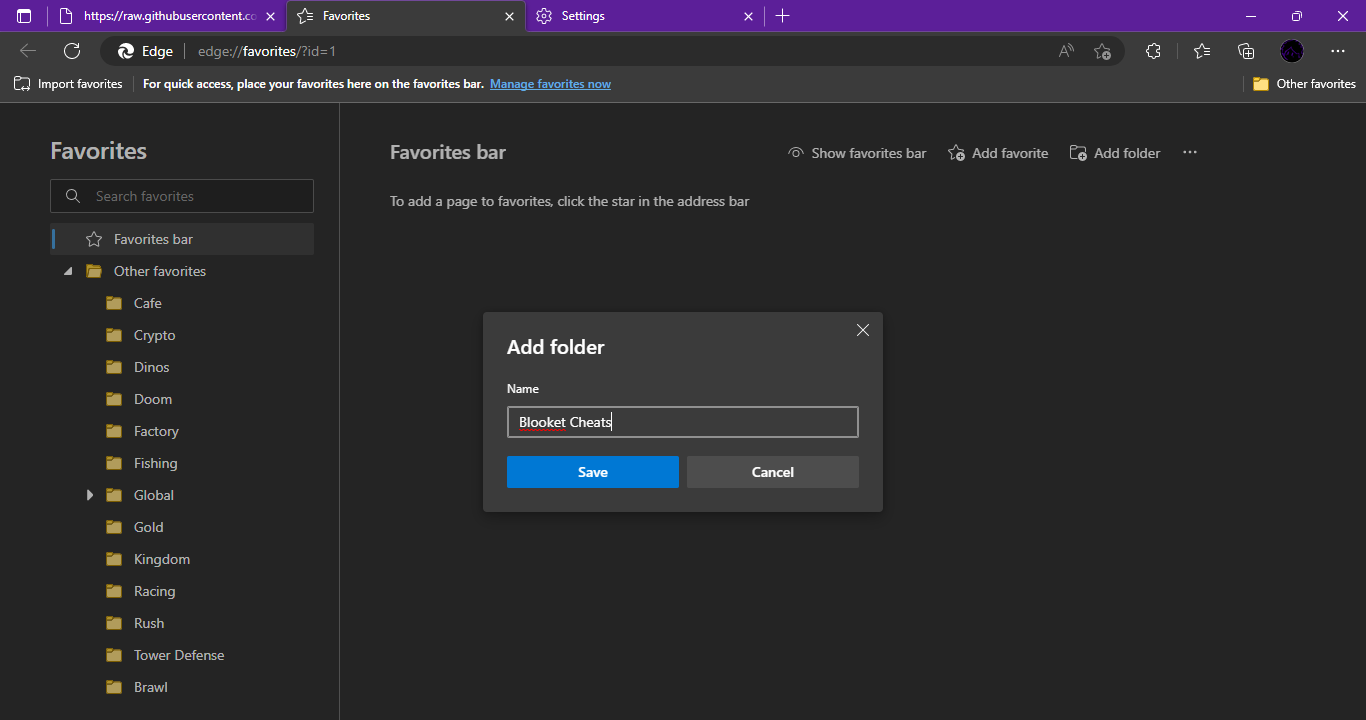This screenshot has height=720, width=1366.
Task: Open the Manage favorites now link
Action: coord(550,84)
